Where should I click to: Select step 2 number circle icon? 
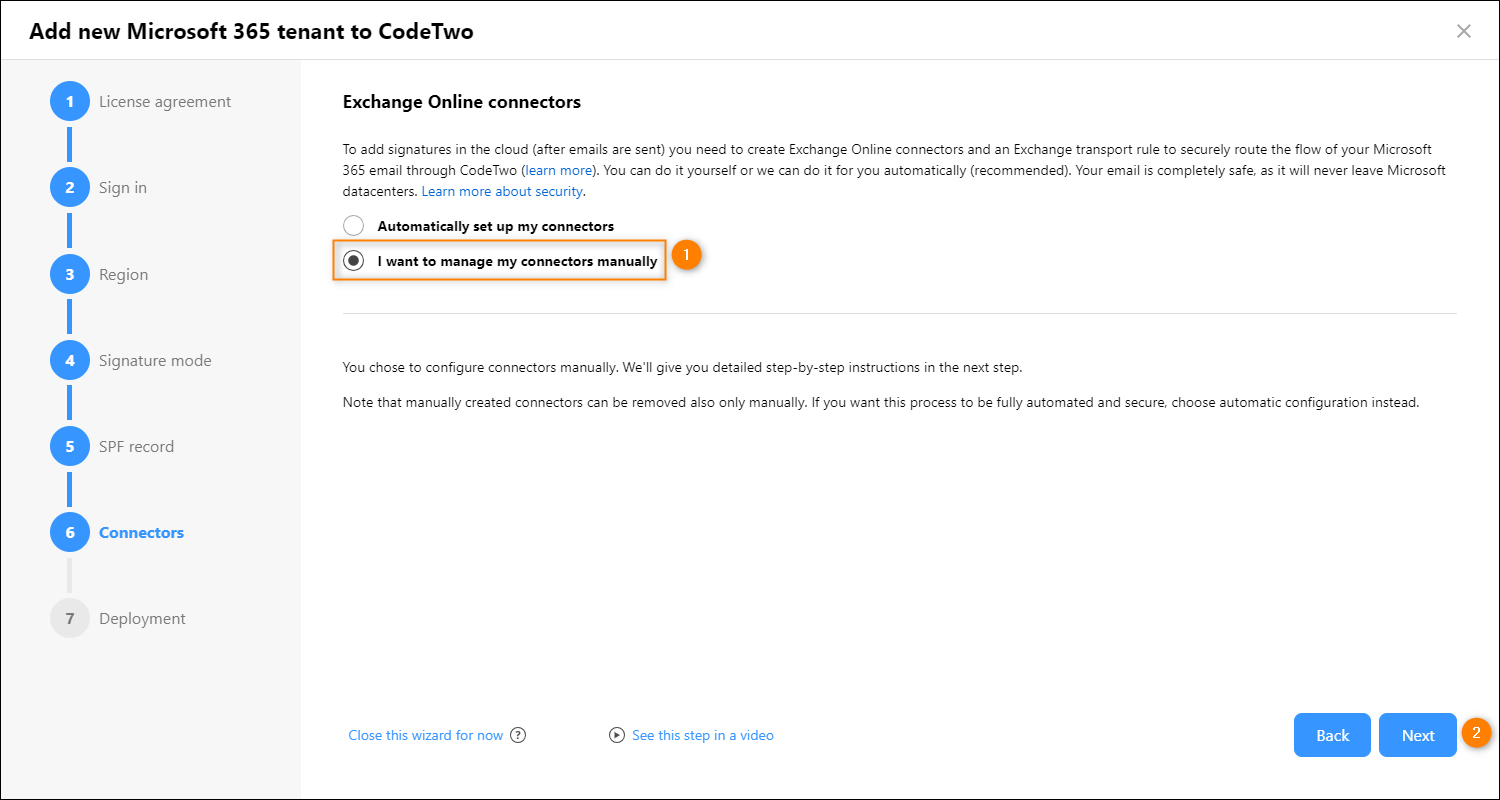click(x=70, y=187)
